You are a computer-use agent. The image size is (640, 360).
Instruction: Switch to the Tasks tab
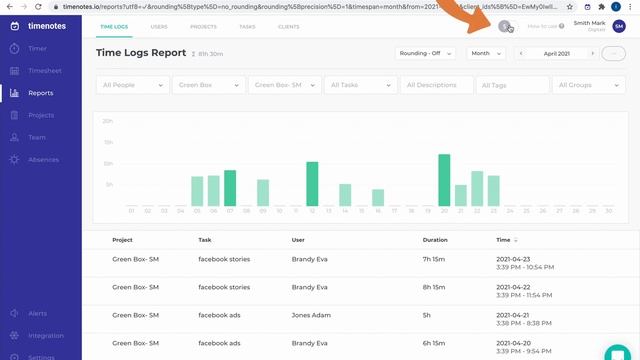247,27
